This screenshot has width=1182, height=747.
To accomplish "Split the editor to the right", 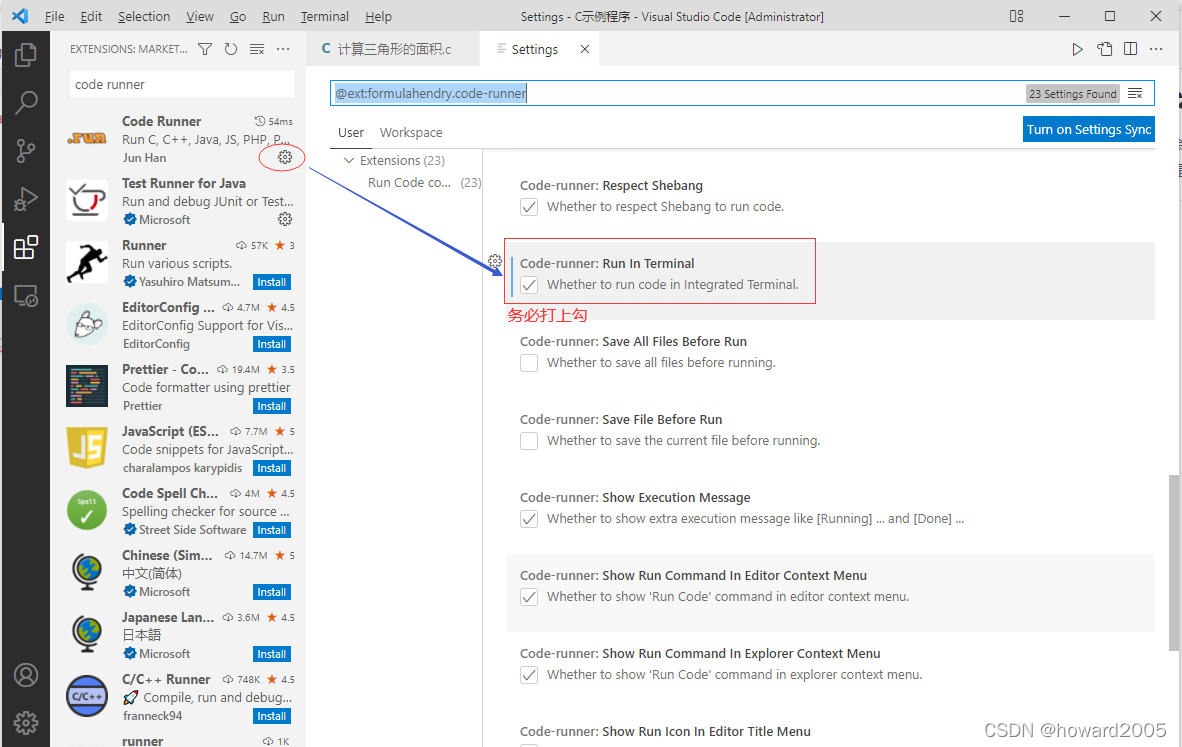I will click(x=1130, y=49).
